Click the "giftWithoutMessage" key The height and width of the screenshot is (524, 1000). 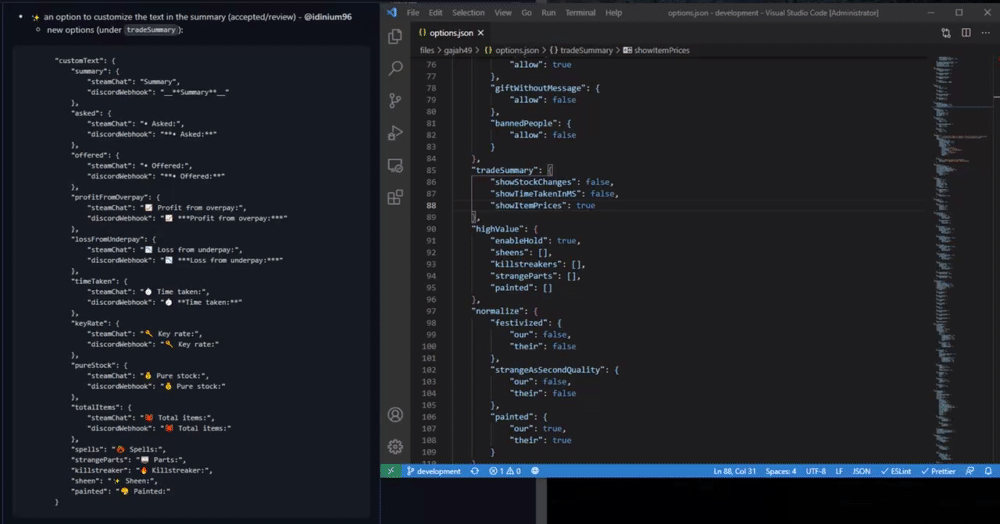pos(538,89)
